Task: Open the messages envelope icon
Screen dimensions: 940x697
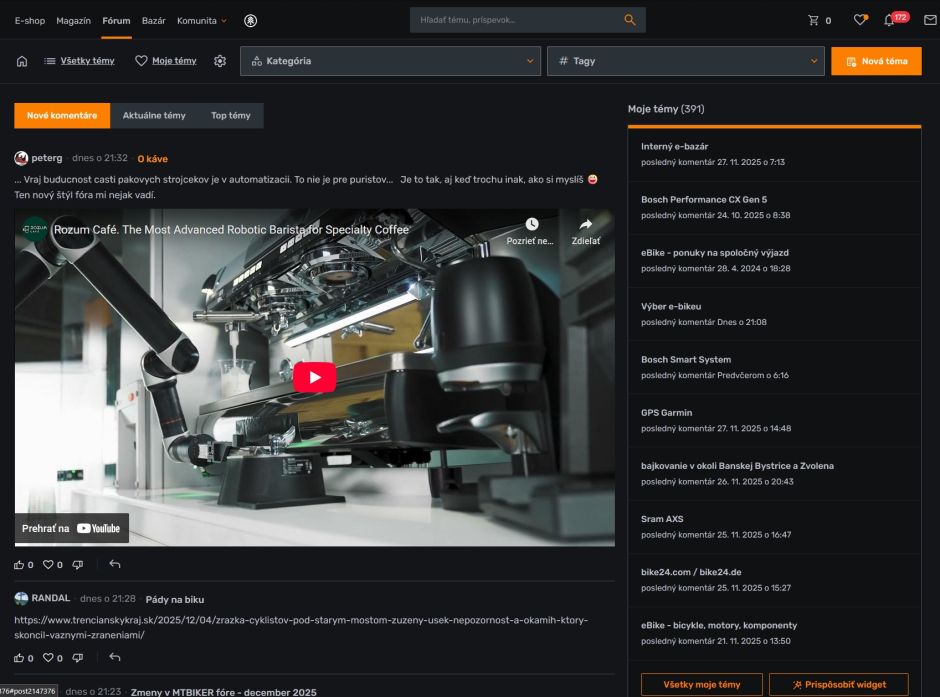Action: pyautogui.click(x=930, y=20)
